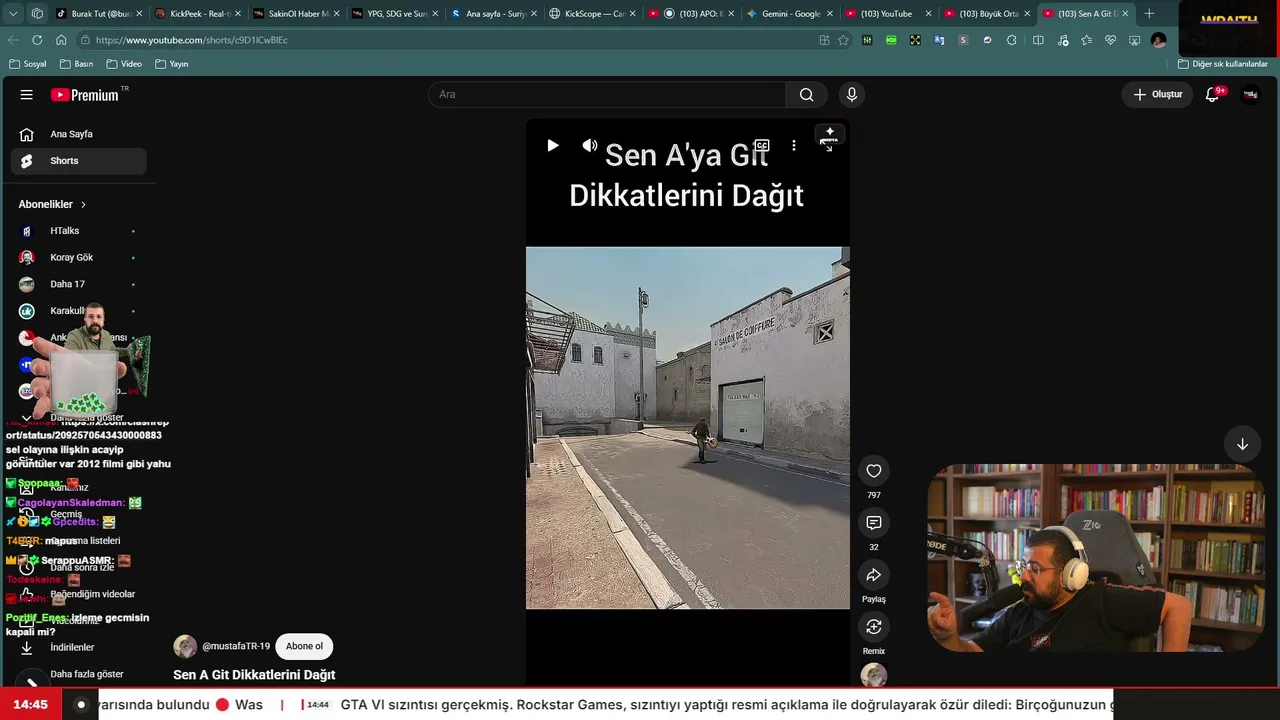Switch to the (103) Büyük Orta tab

(987, 14)
